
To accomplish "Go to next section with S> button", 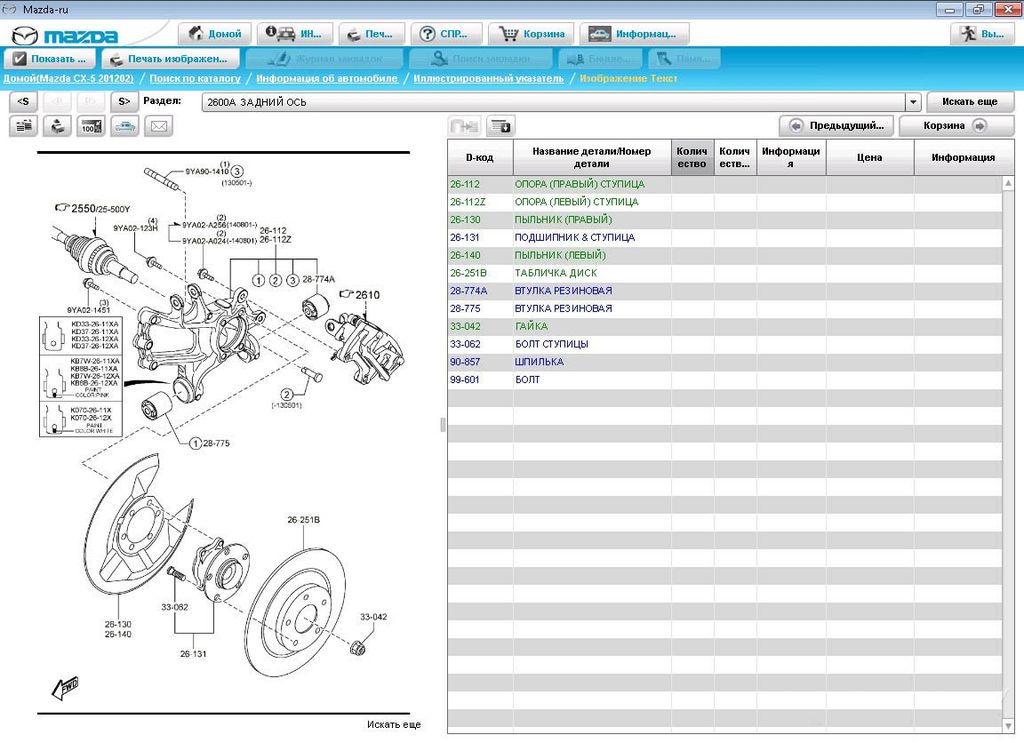I will 124,101.
